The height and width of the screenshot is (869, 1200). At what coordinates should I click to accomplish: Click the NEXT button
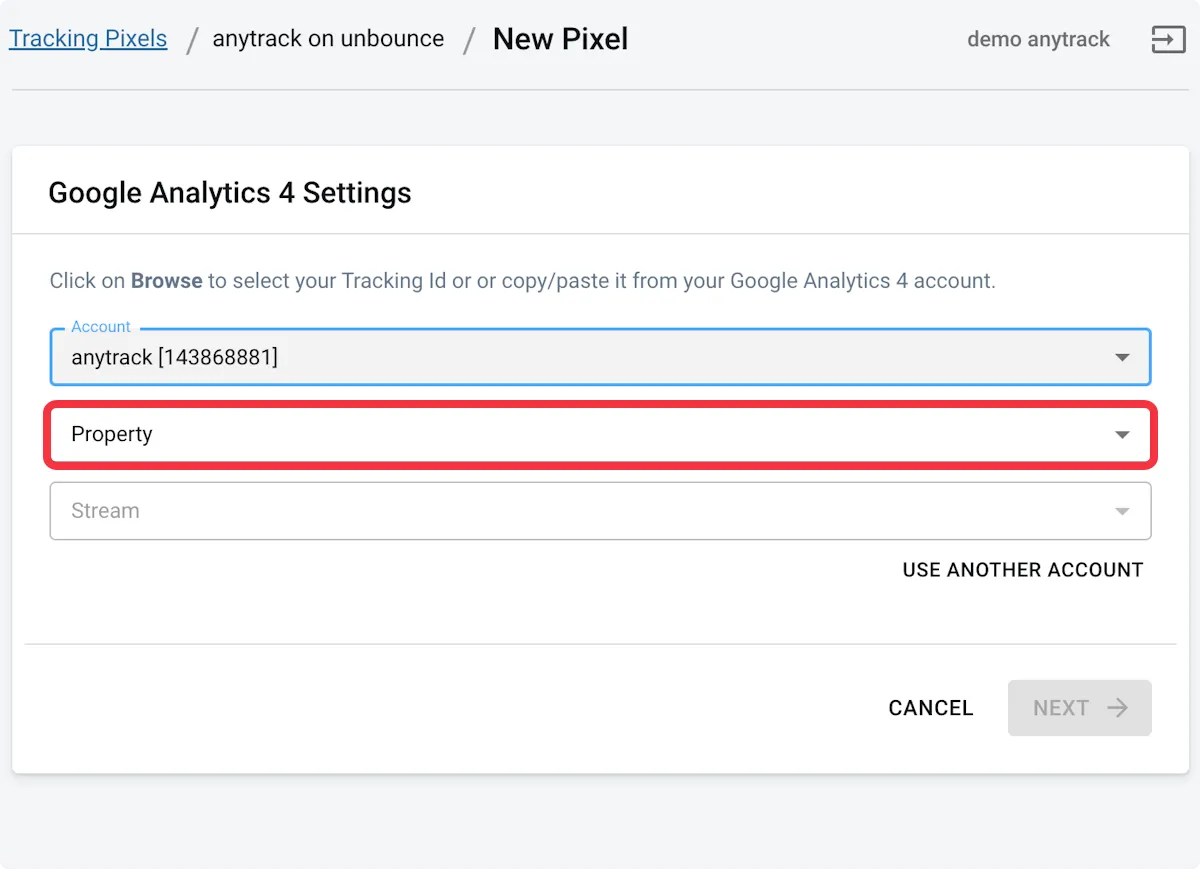[1080, 708]
